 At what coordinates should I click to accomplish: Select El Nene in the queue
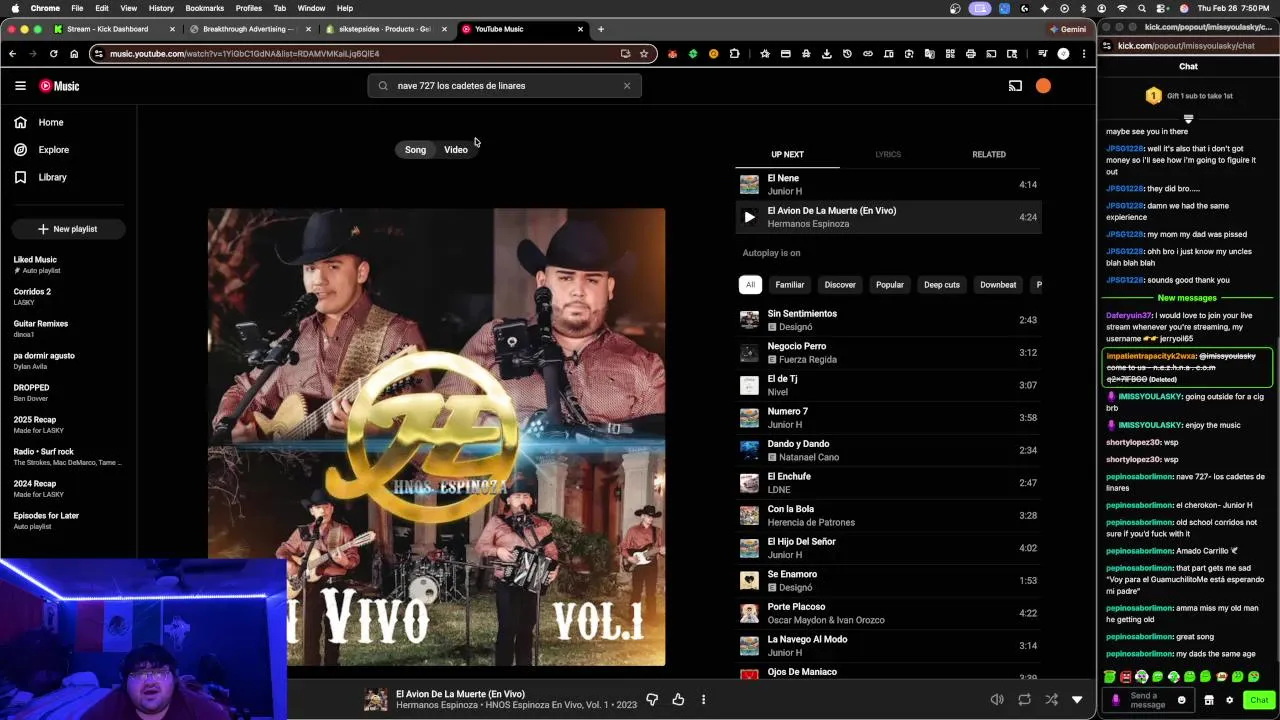[x=888, y=184]
